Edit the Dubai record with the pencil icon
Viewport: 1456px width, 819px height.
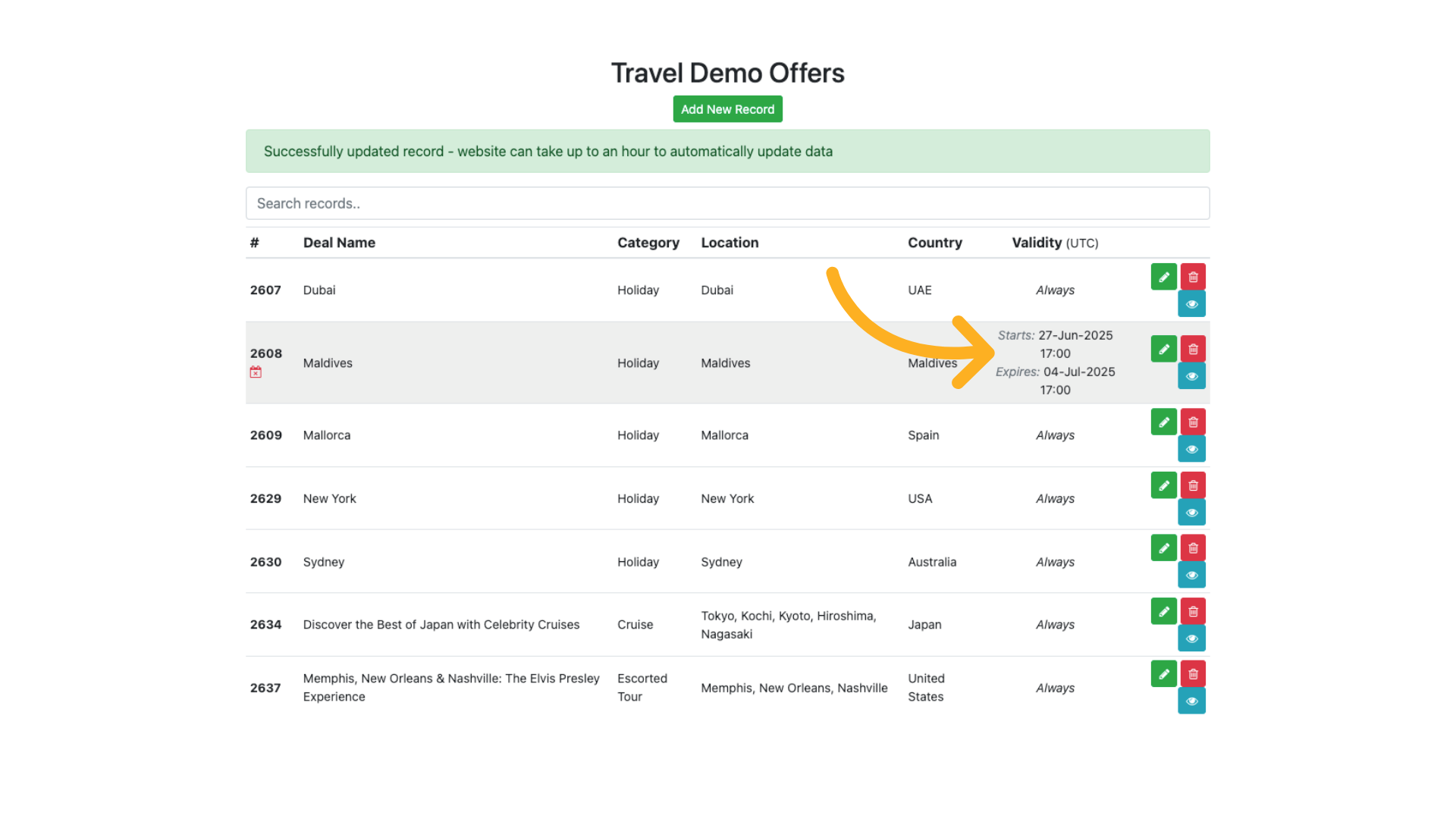[x=1163, y=276]
